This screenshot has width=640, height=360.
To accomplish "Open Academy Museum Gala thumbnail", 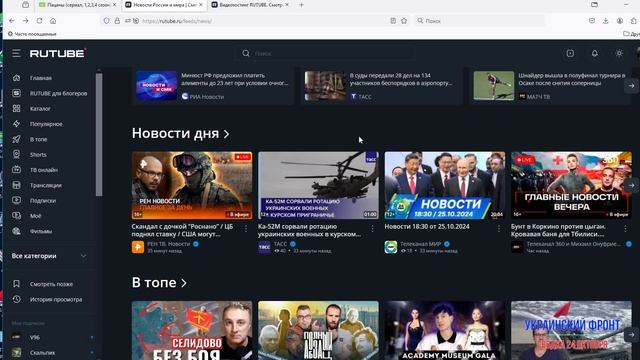I will click(445, 331).
